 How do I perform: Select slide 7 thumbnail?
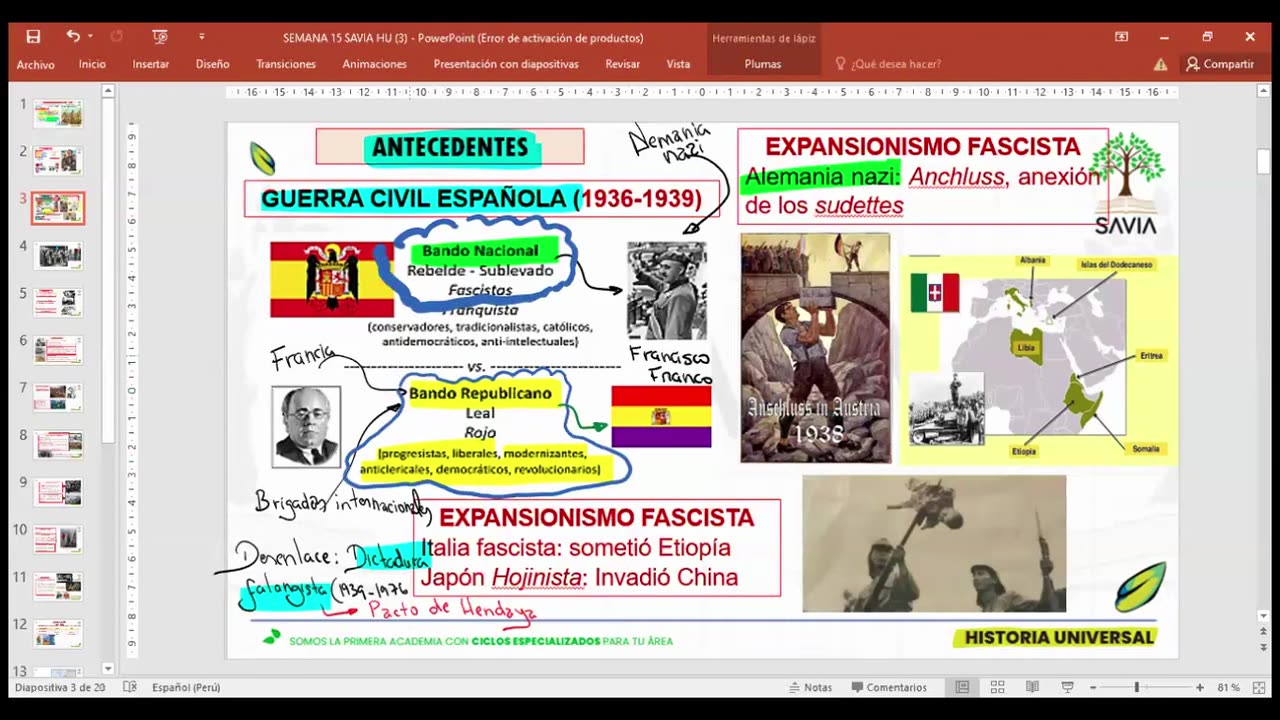point(58,397)
